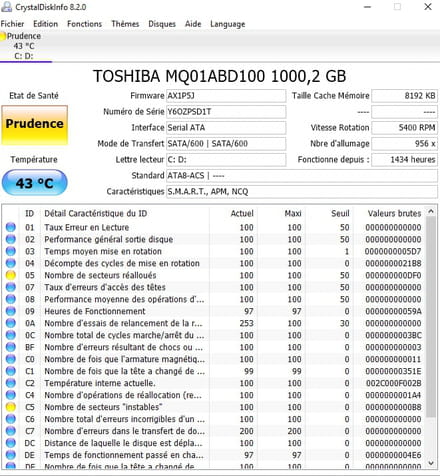Click the Valeurs brutes column header
The height and width of the screenshot is (476, 440).
[x=389, y=213]
